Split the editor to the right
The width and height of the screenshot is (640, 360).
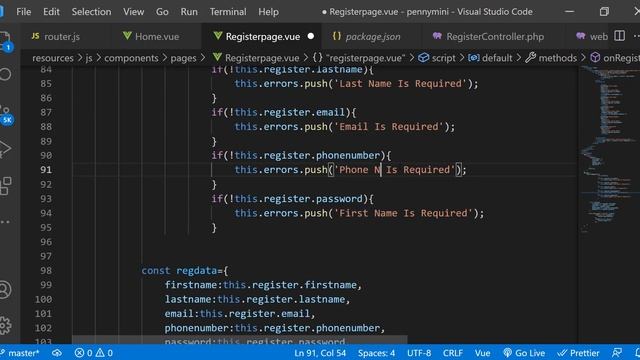coord(619,36)
